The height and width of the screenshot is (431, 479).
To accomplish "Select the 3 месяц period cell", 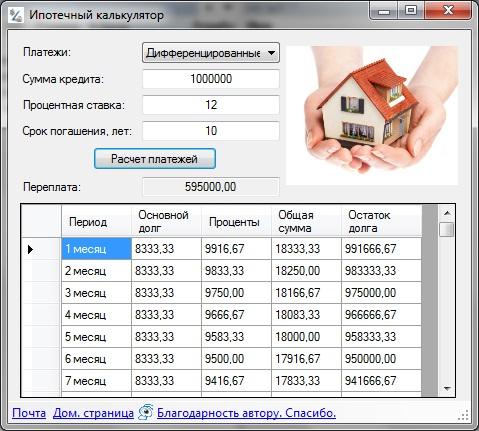I will point(97,293).
